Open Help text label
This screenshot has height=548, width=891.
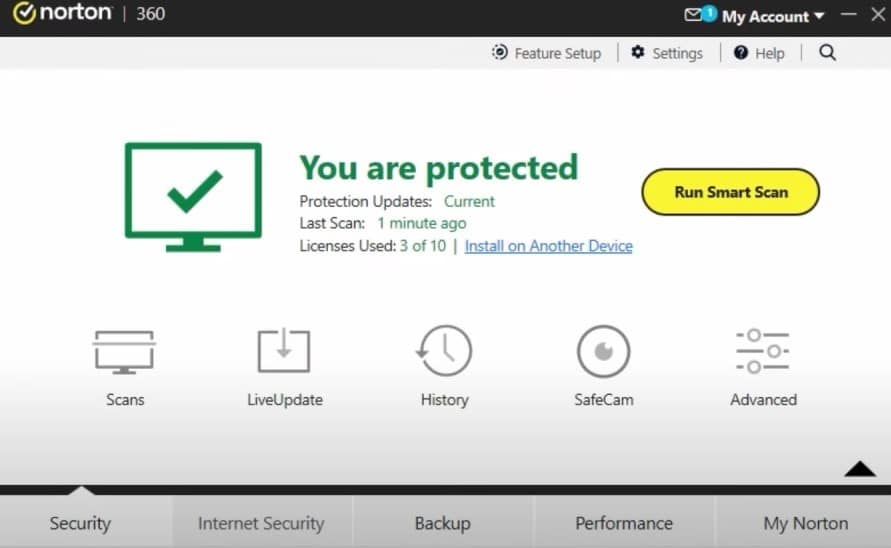[x=769, y=53]
